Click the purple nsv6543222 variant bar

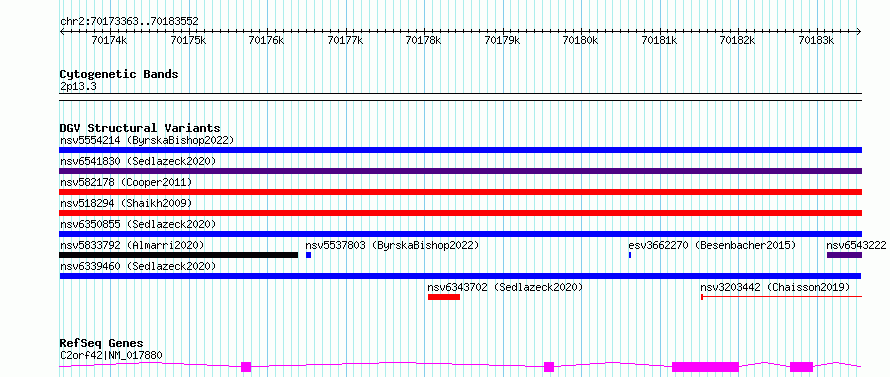[845, 255]
